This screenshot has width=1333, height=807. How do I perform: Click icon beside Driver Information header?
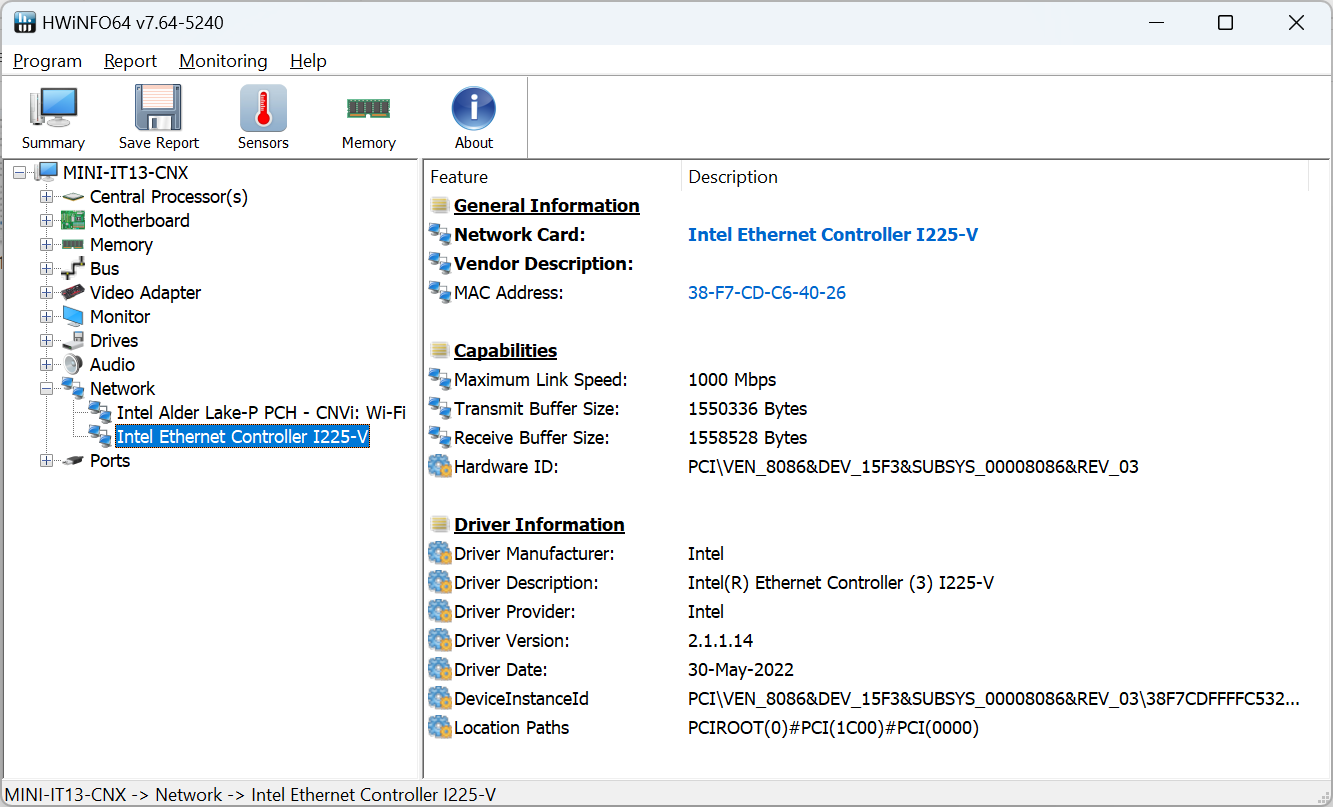(x=439, y=524)
